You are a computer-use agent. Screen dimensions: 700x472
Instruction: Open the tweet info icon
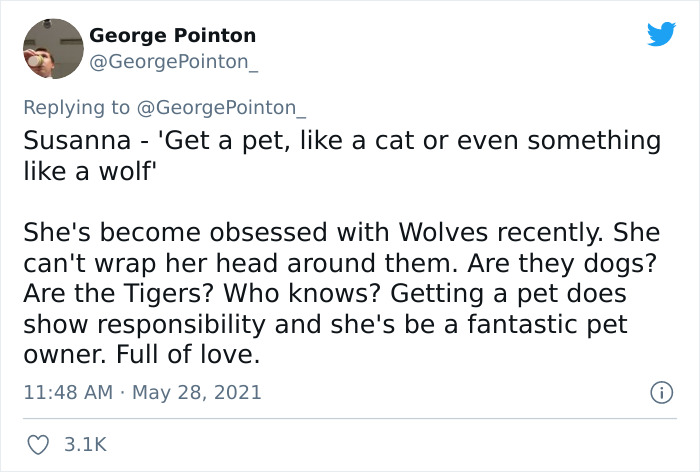(x=661, y=392)
